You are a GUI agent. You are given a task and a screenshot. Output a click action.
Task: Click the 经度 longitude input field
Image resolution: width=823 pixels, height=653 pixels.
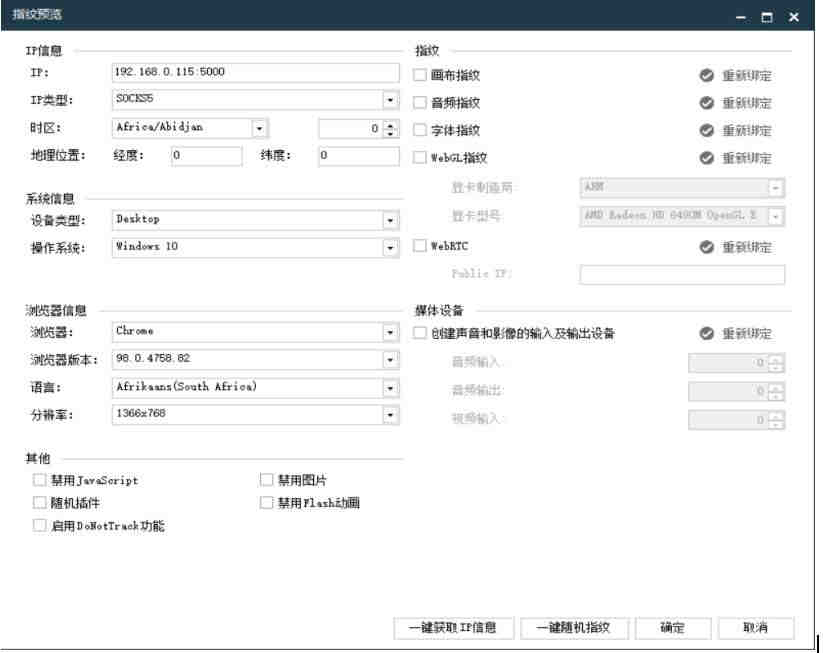pyautogui.click(x=207, y=156)
